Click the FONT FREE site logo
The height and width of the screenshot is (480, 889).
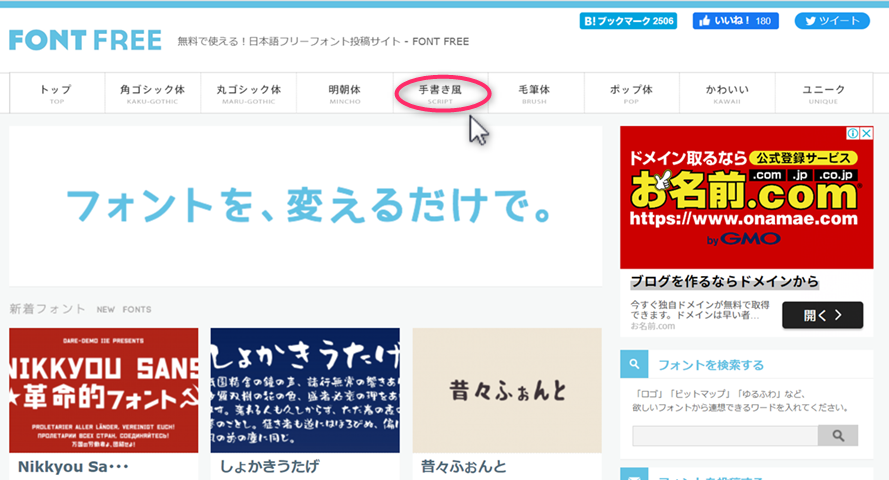pyautogui.click(x=85, y=40)
